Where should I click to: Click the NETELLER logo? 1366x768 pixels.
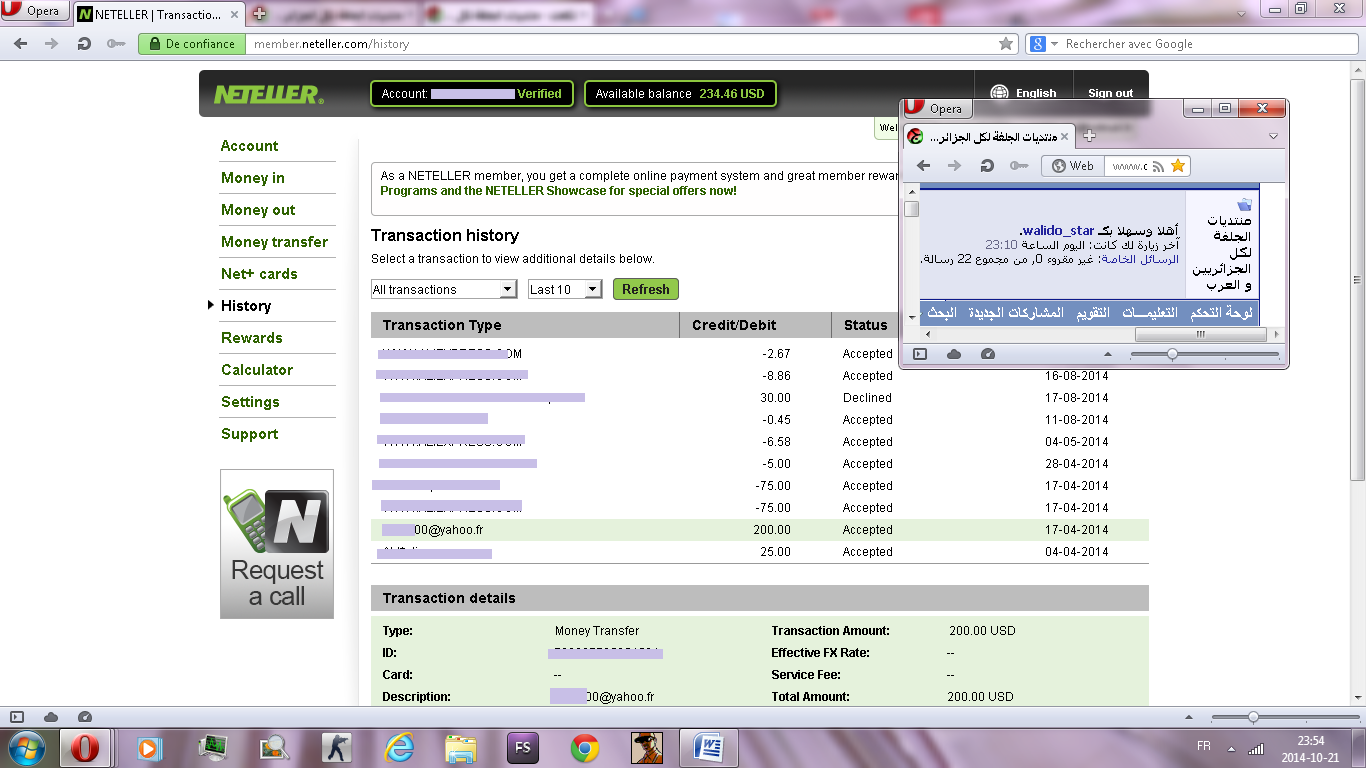pyautogui.click(x=268, y=94)
